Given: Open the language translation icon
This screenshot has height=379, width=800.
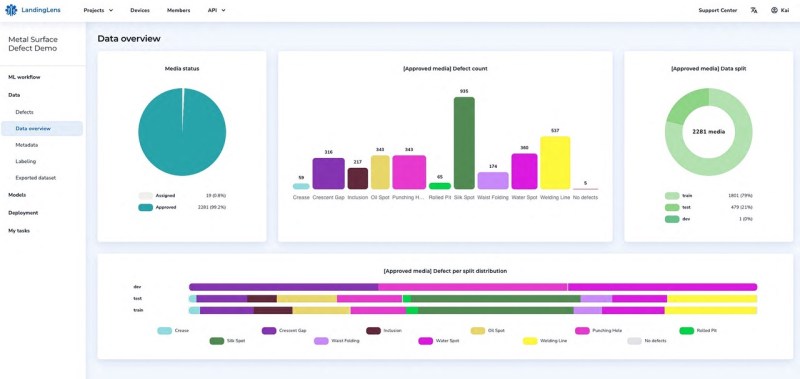Looking at the screenshot, I should [754, 10].
